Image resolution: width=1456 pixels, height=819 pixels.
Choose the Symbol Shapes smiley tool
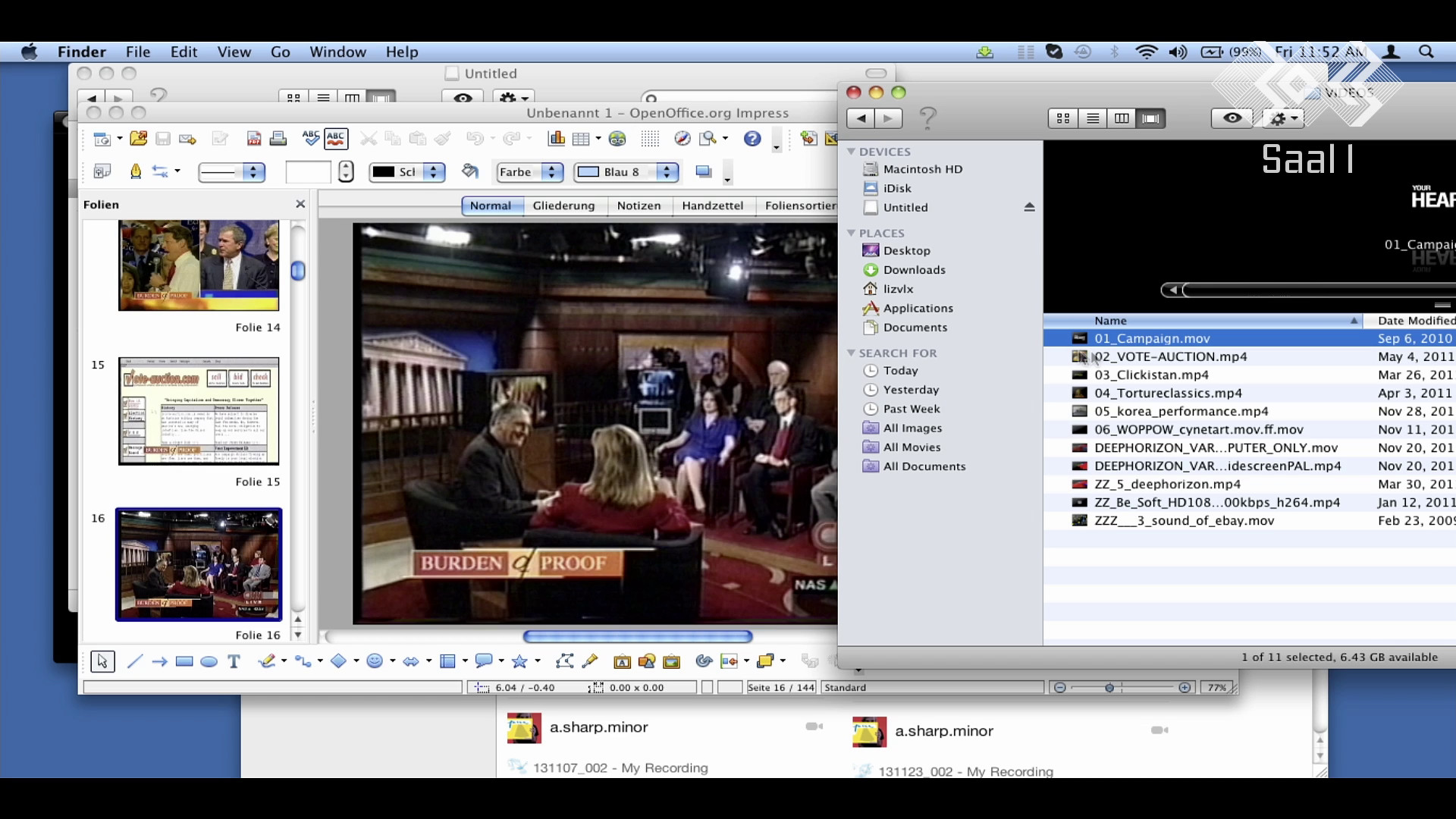pos(374,661)
